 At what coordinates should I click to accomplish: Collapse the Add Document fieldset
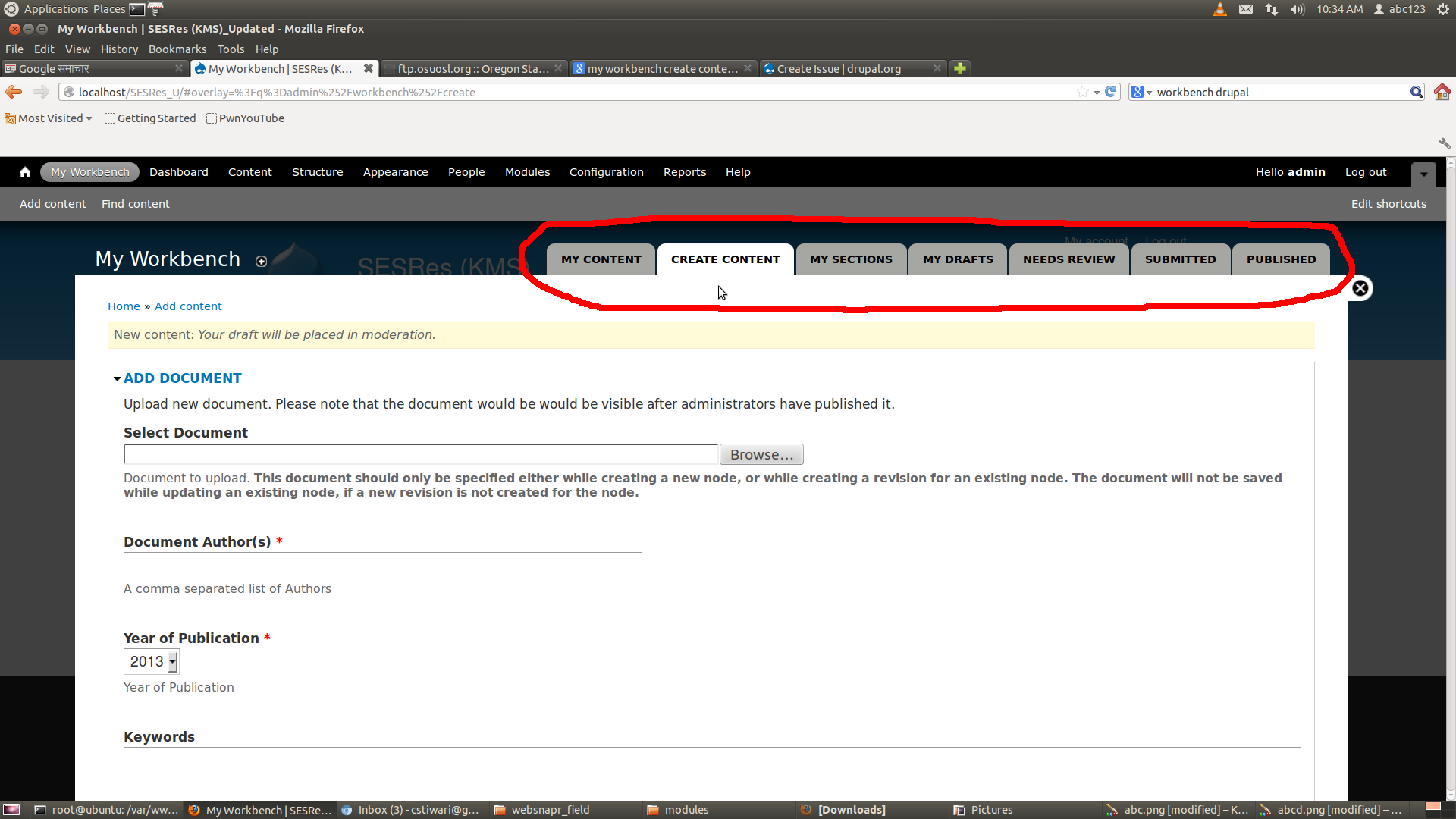click(x=182, y=378)
